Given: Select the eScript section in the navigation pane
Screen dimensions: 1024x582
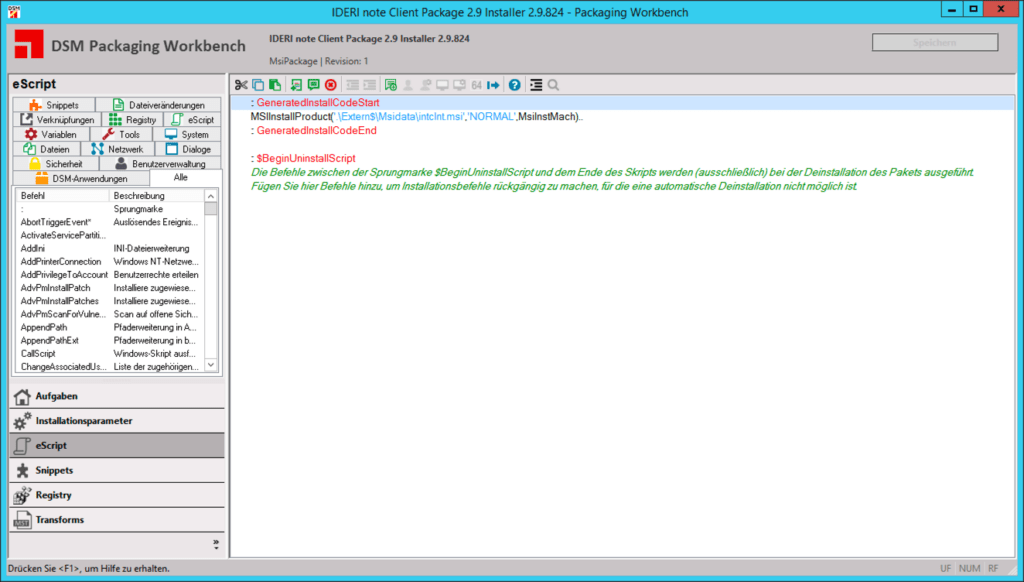Looking at the screenshot, I should [117, 445].
